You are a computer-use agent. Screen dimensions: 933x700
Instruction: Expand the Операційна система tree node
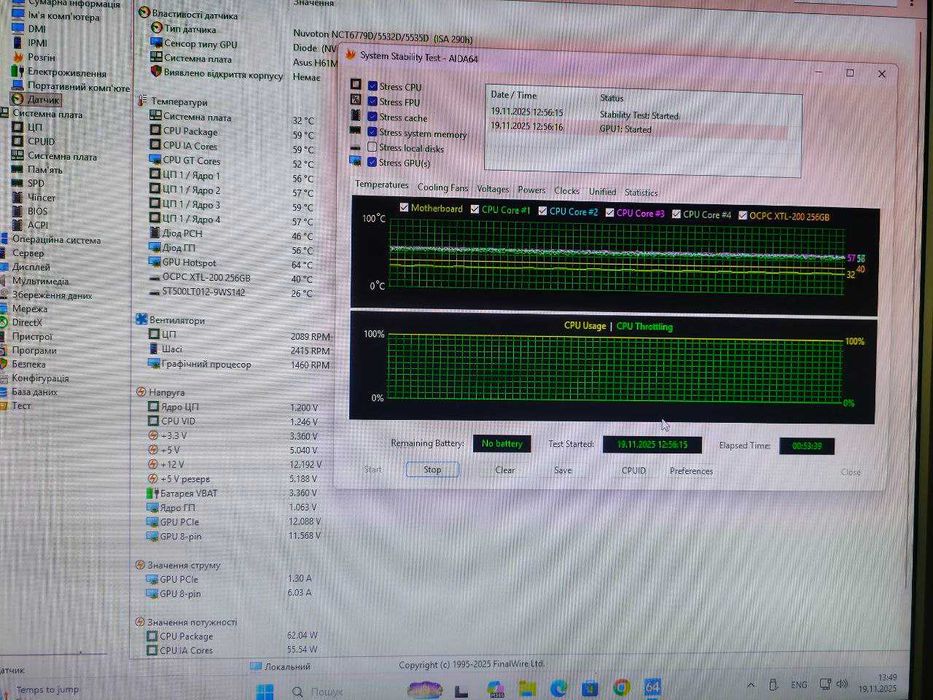pos(4,239)
